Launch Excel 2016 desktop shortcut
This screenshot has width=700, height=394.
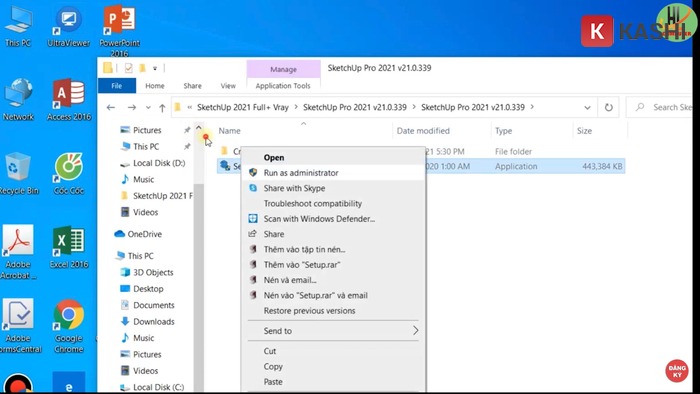[x=69, y=247]
